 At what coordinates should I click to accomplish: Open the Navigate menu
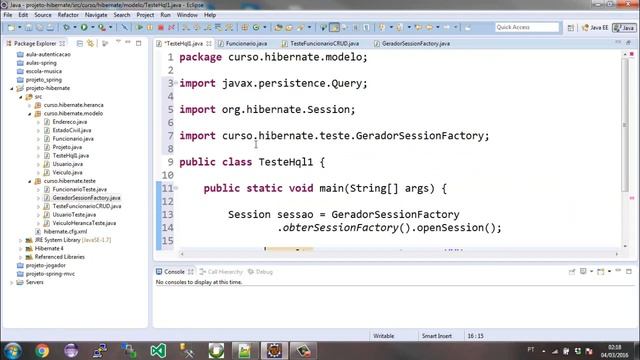[x=96, y=15]
